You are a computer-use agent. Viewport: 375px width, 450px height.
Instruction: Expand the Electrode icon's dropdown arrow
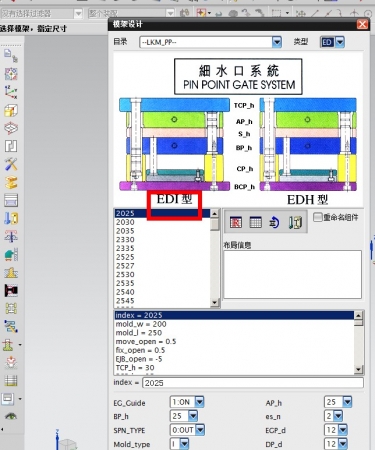click(20, 345)
